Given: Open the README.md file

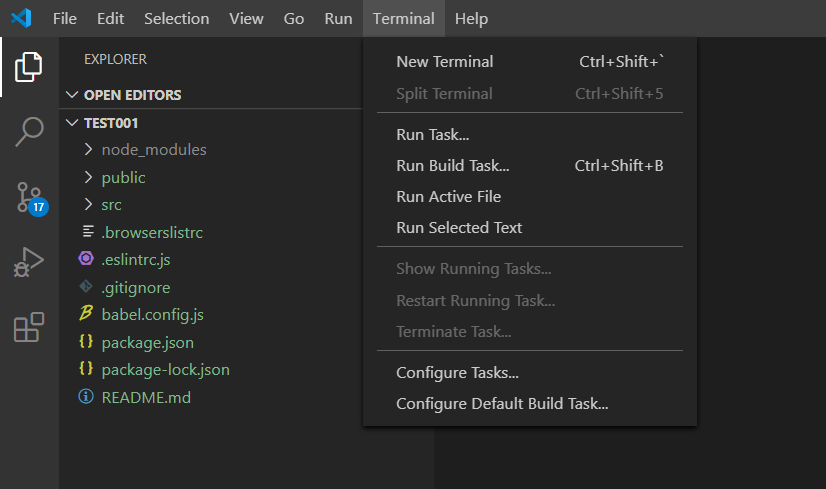Looking at the screenshot, I should [x=145, y=397].
